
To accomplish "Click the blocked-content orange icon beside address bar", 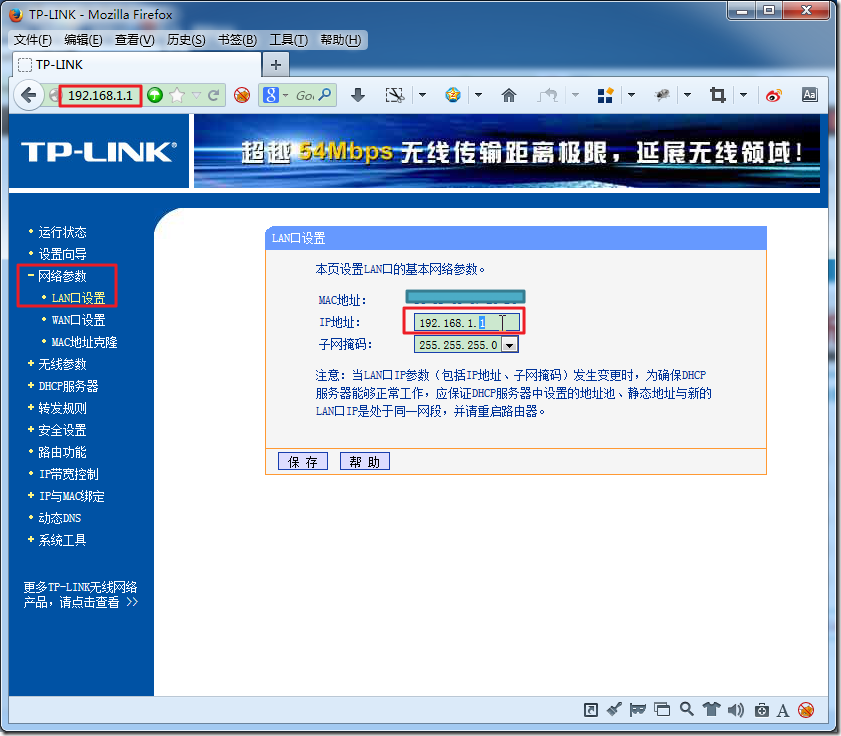I will 242,95.
